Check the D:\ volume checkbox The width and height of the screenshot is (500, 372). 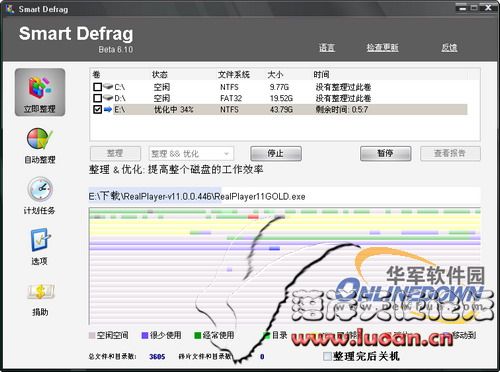click(97, 98)
